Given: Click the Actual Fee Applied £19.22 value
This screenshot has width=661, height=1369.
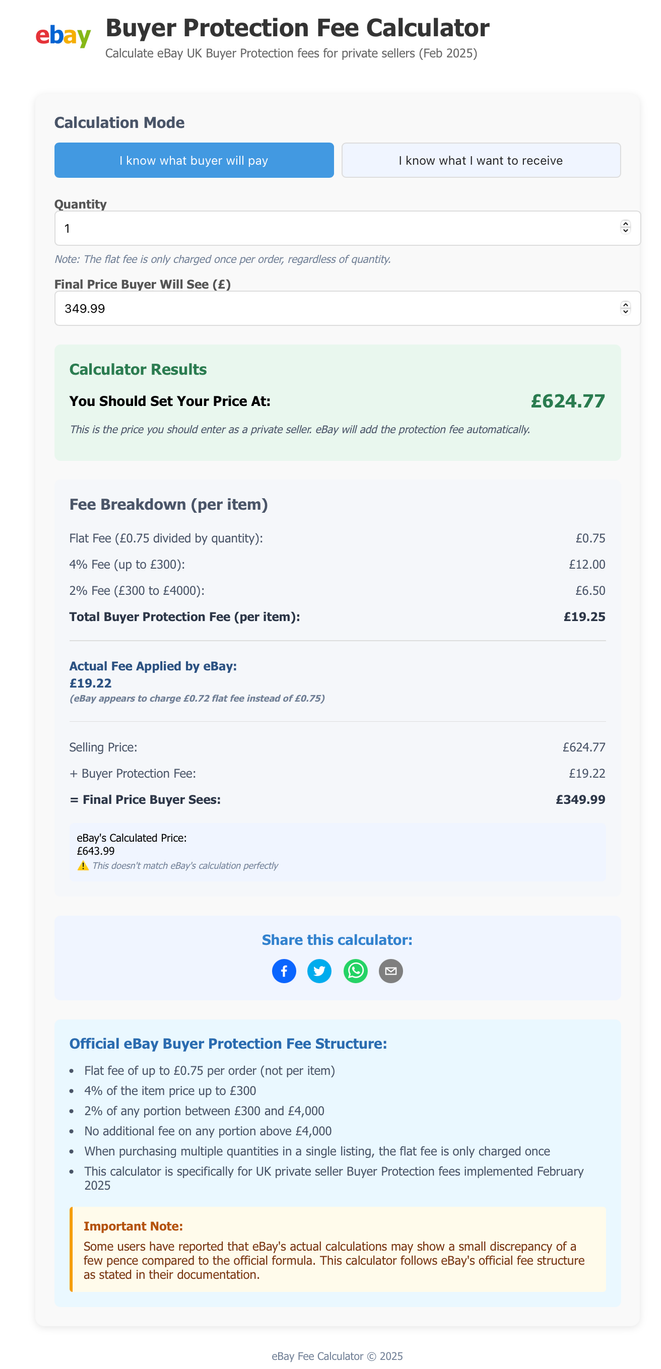Looking at the screenshot, I should click(90, 683).
